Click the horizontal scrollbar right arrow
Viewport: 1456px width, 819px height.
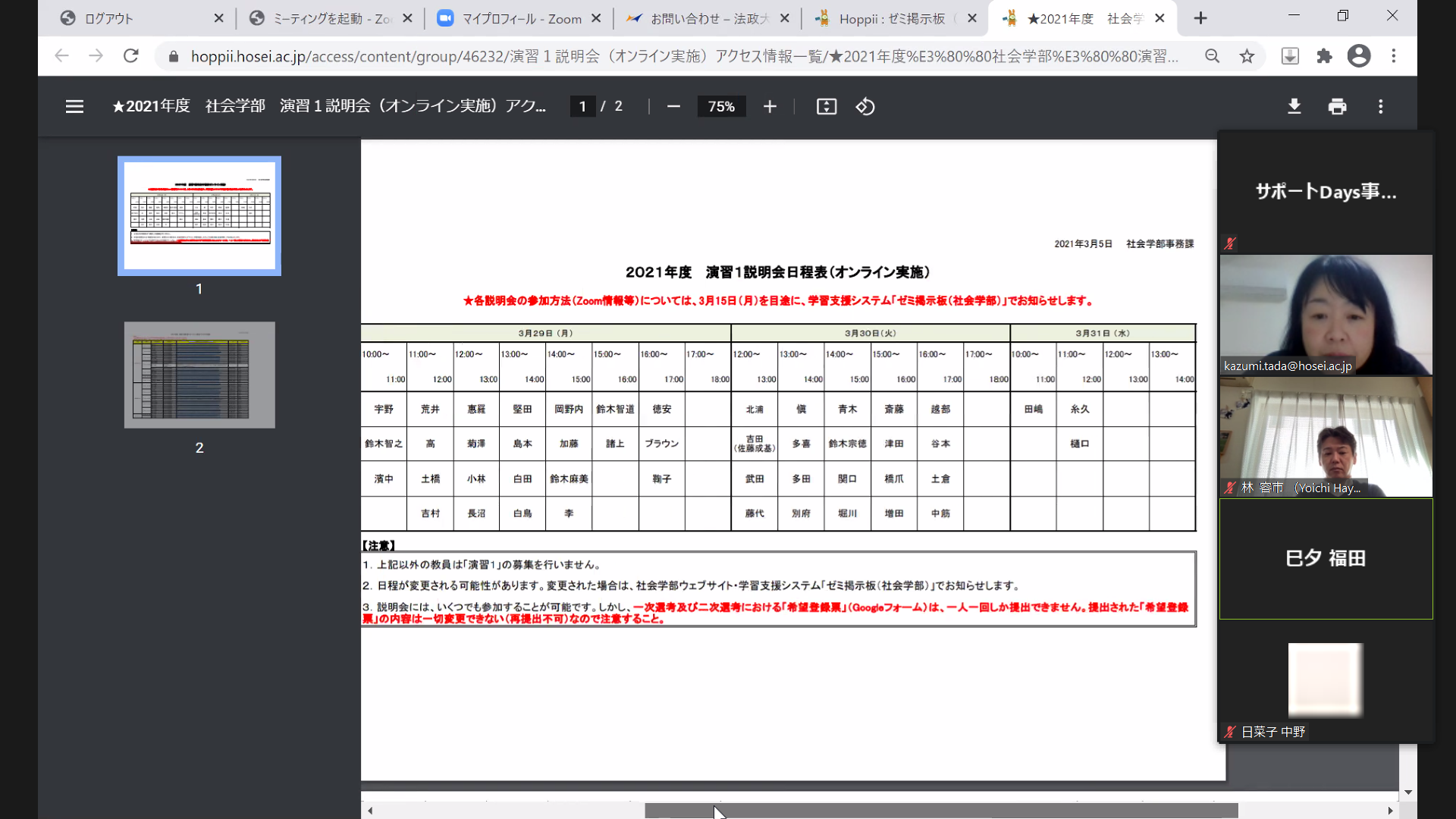[x=1390, y=811]
